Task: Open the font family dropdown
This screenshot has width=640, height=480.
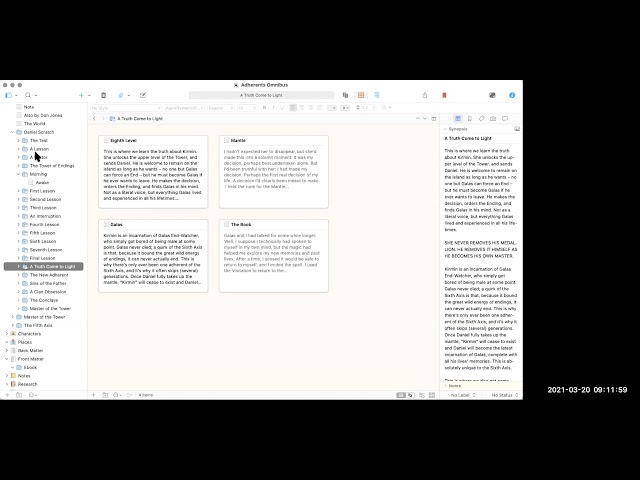Action: pyautogui.click(x=184, y=108)
